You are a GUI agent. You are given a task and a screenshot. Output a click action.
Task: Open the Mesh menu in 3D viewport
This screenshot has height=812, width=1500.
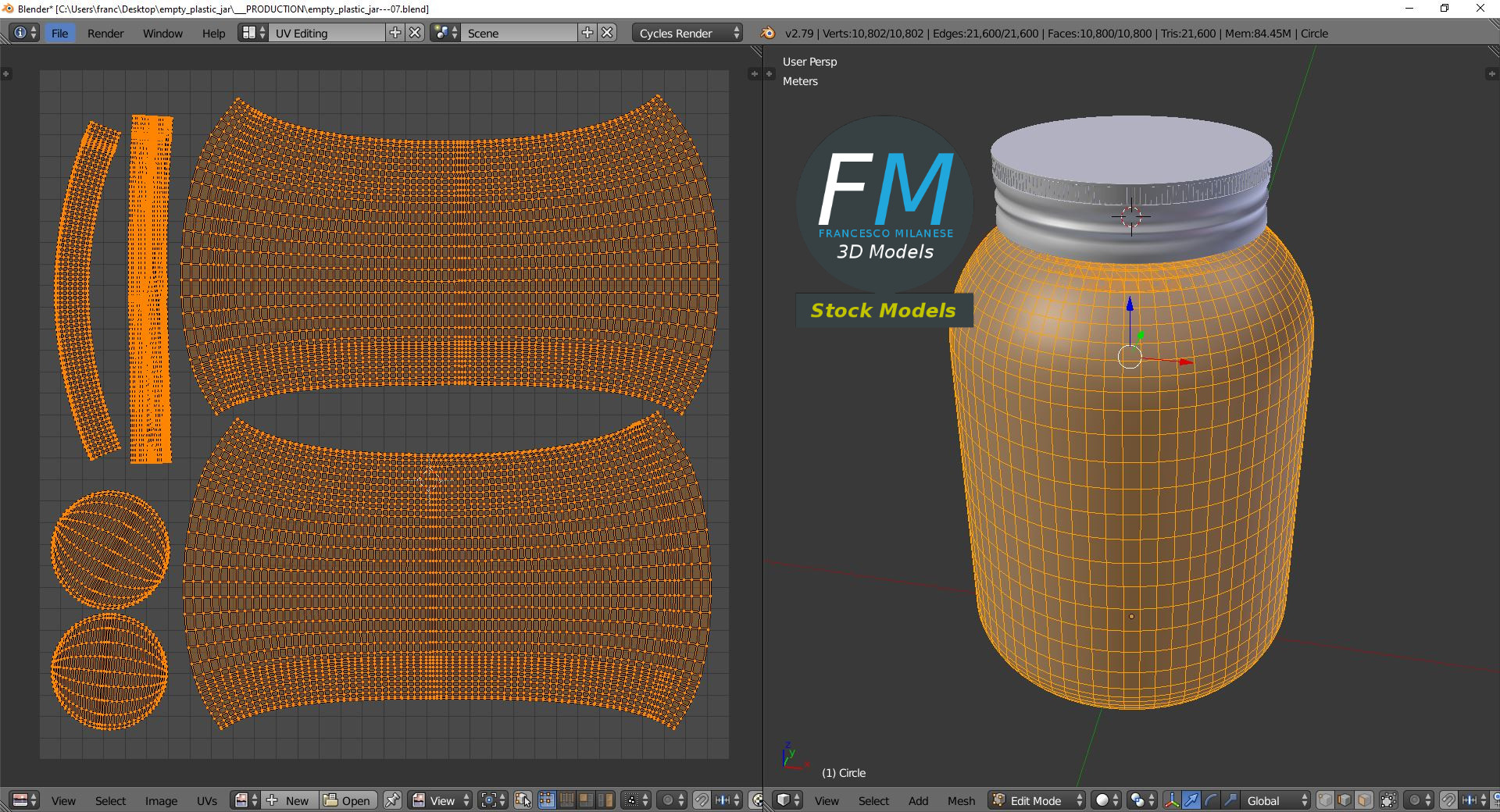pyautogui.click(x=961, y=800)
